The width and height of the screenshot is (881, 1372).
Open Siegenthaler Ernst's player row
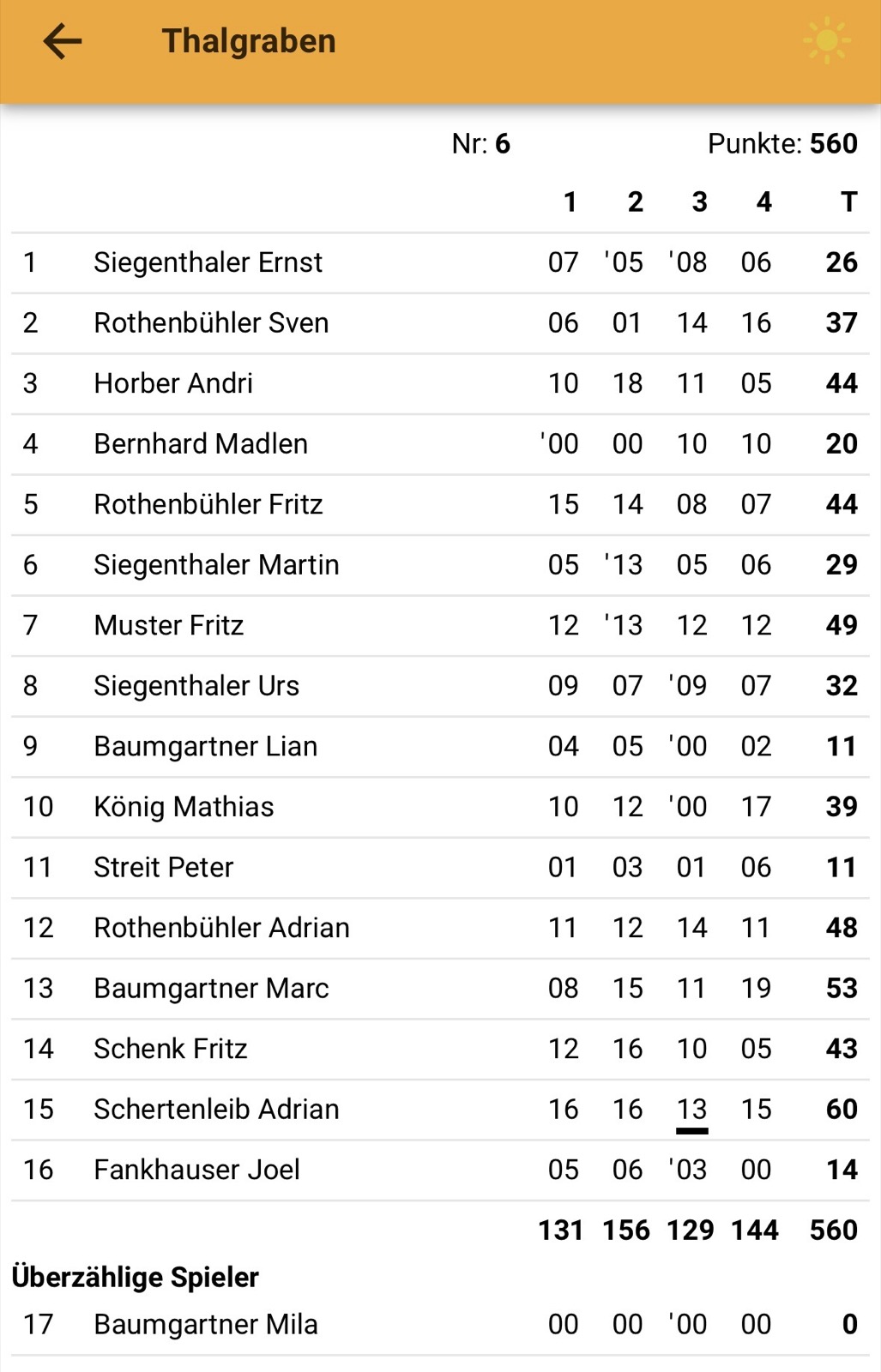click(x=208, y=262)
